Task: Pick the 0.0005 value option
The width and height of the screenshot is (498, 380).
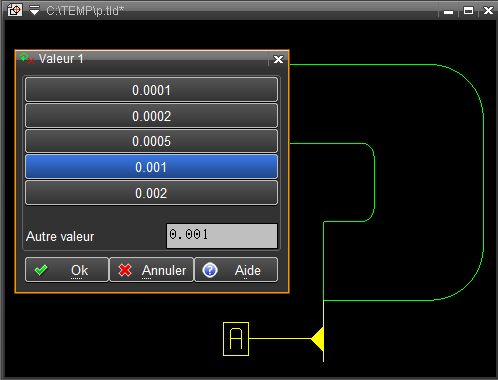Action: [x=151, y=141]
